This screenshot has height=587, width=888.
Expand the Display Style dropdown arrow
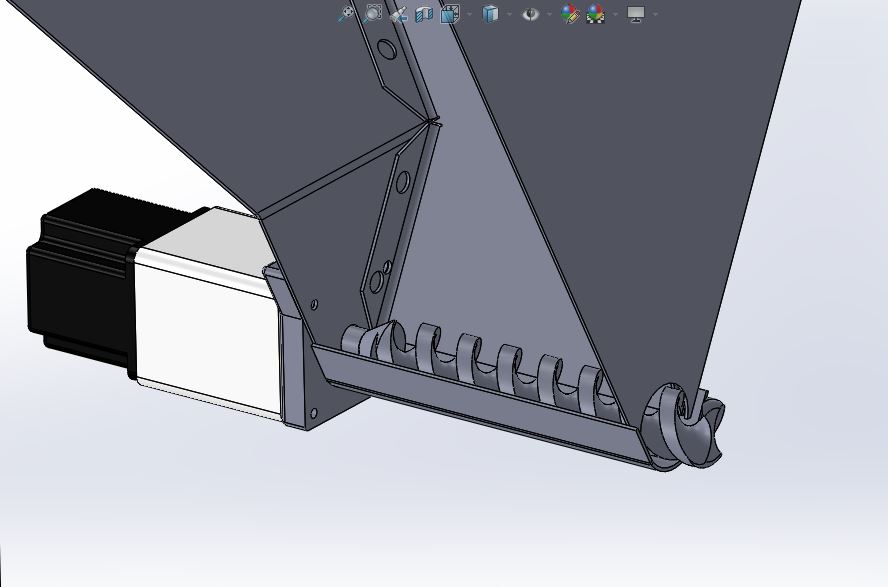point(509,14)
